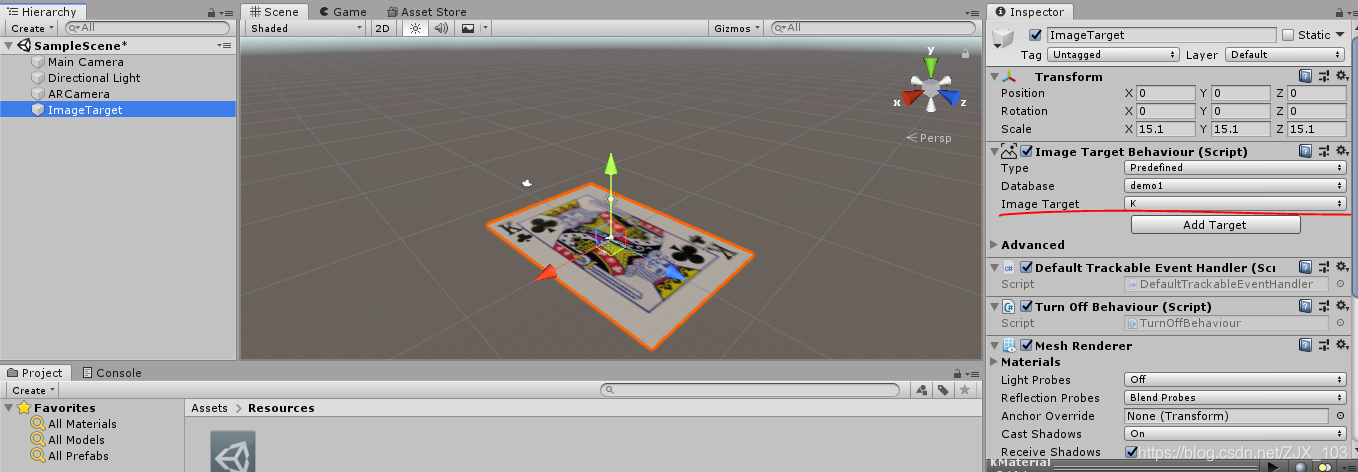The image size is (1358, 472).
Task: Lock the Hierarchy panel
Action: pyautogui.click(x=212, y=12)
